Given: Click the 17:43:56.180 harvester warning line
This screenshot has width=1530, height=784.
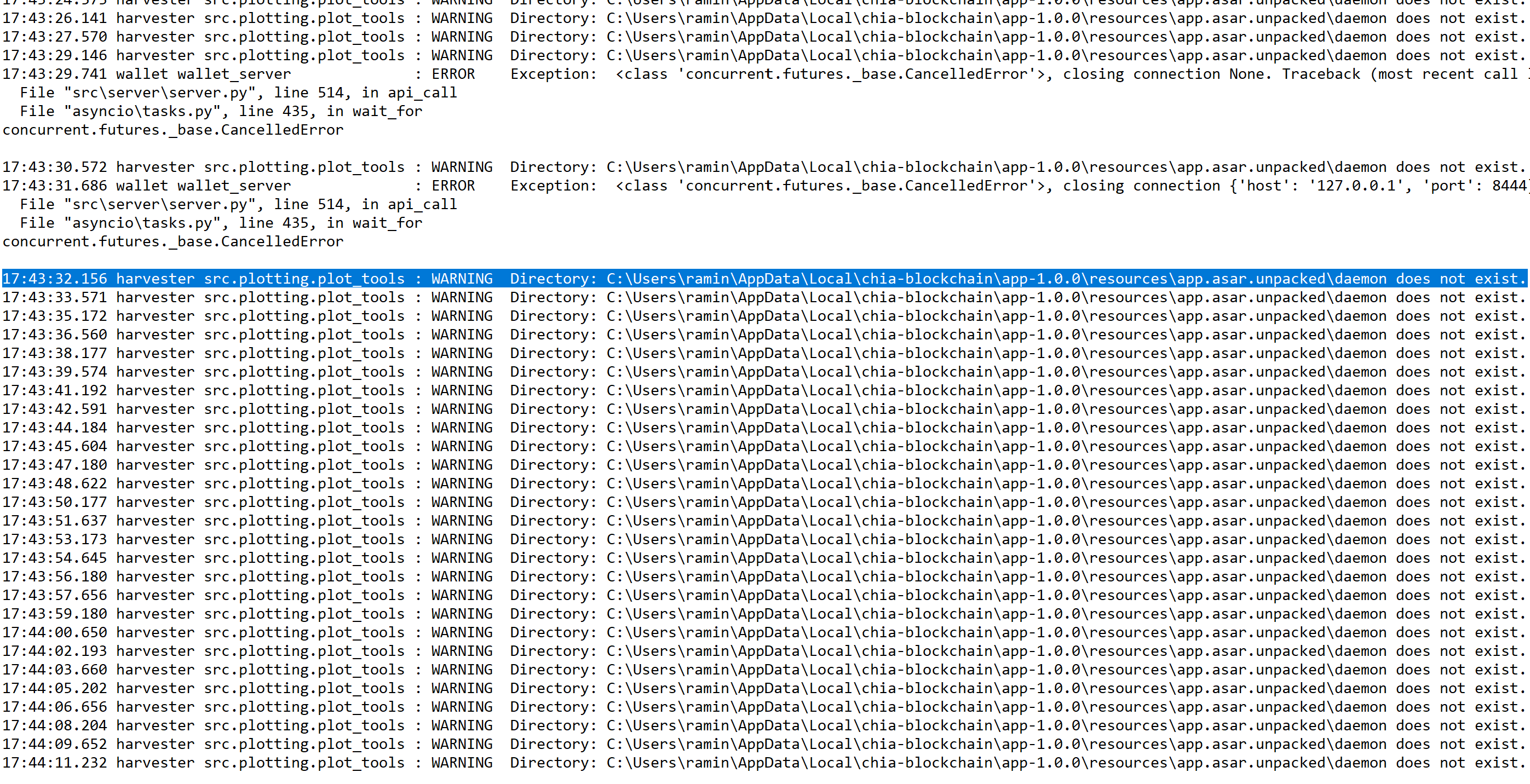Looking at the screenshot, I should 764,577.
